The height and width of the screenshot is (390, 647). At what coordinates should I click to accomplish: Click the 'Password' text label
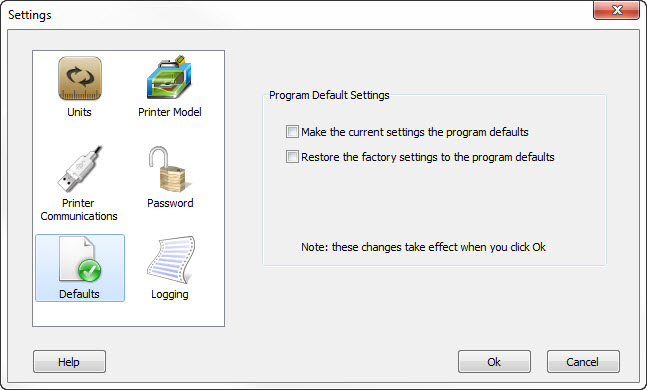(170, 203)
